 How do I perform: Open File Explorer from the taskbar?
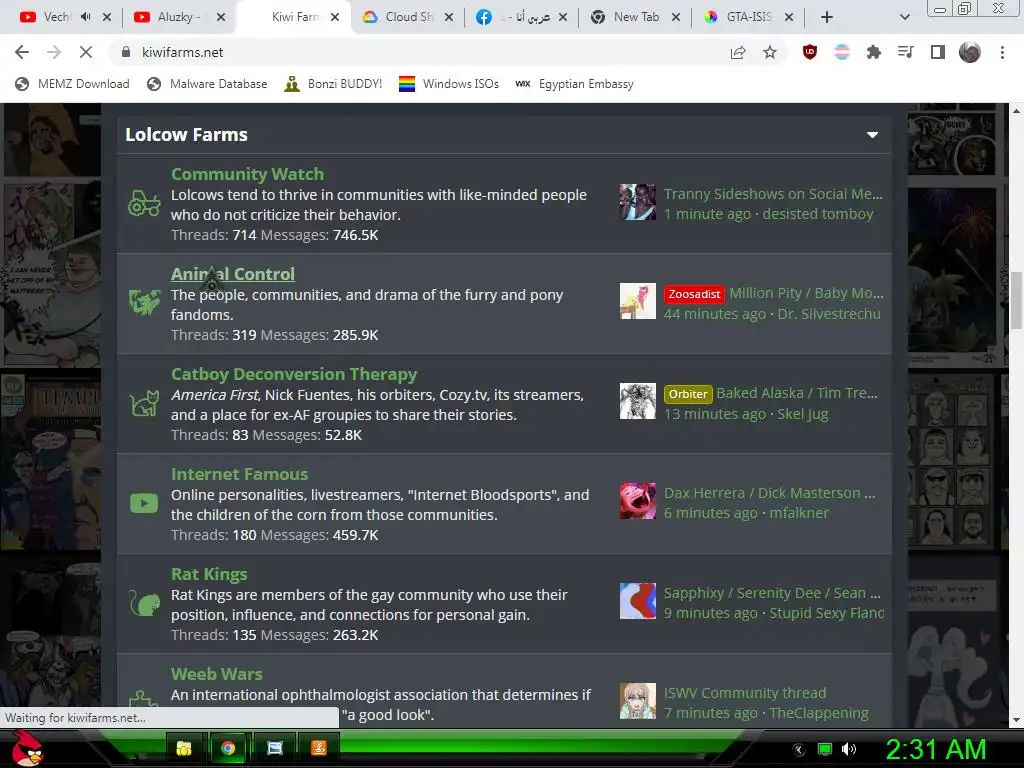tap(184, 748)
